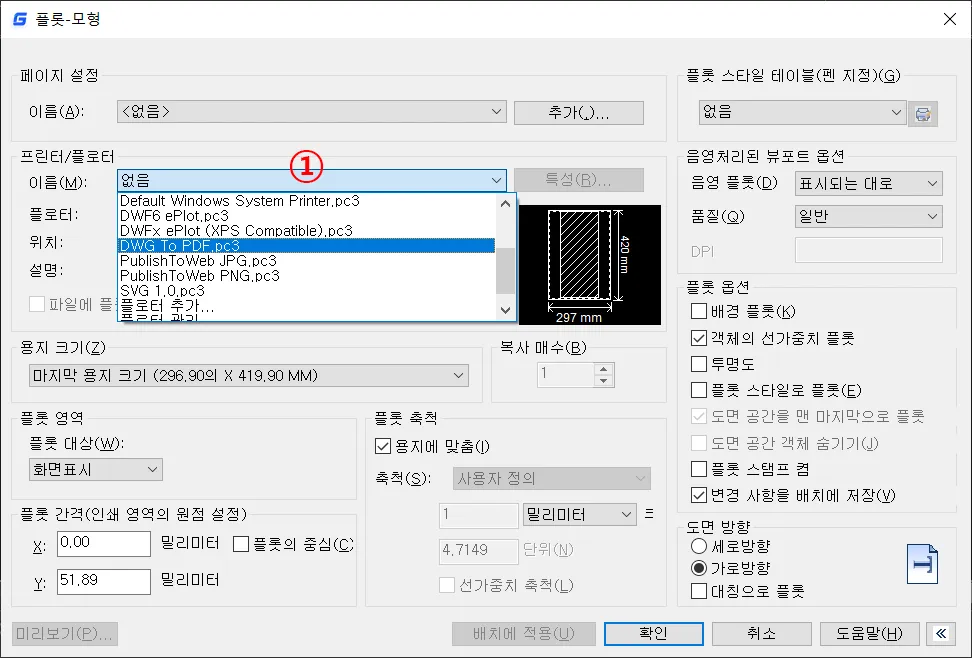972x658 pixels.
Task: Enable the 배경 플롯 checkbox
Action: pyautogui.click(x=699, y=311)
